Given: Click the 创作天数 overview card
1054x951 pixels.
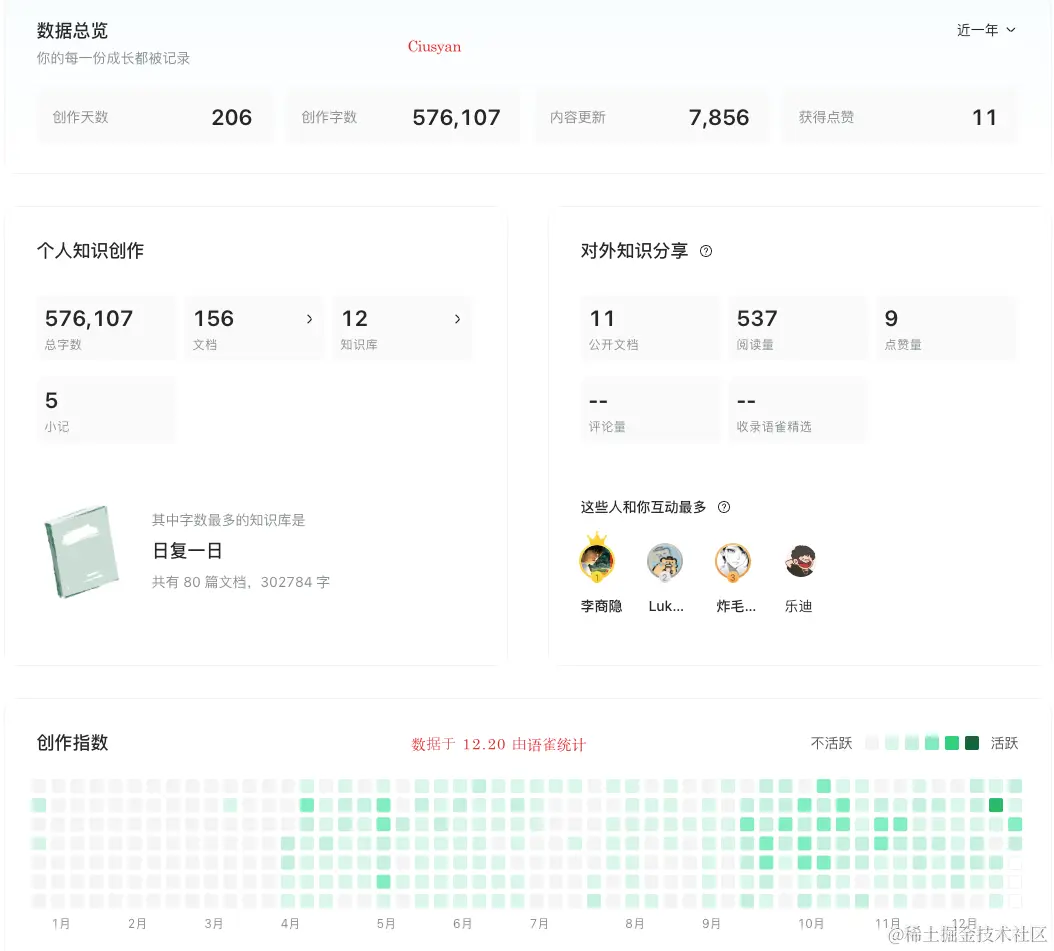Looking at the screenshot, I should point(155,116).
